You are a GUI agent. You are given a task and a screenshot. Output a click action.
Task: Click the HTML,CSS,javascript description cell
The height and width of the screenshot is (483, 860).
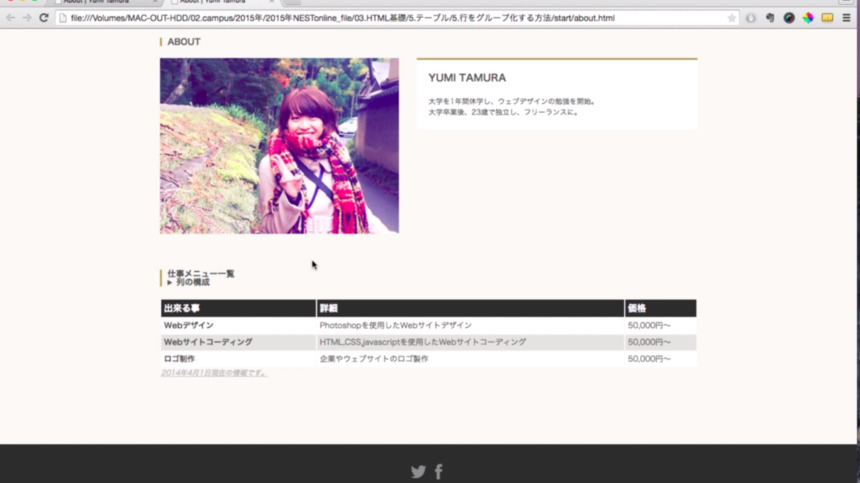coord(471,342)
